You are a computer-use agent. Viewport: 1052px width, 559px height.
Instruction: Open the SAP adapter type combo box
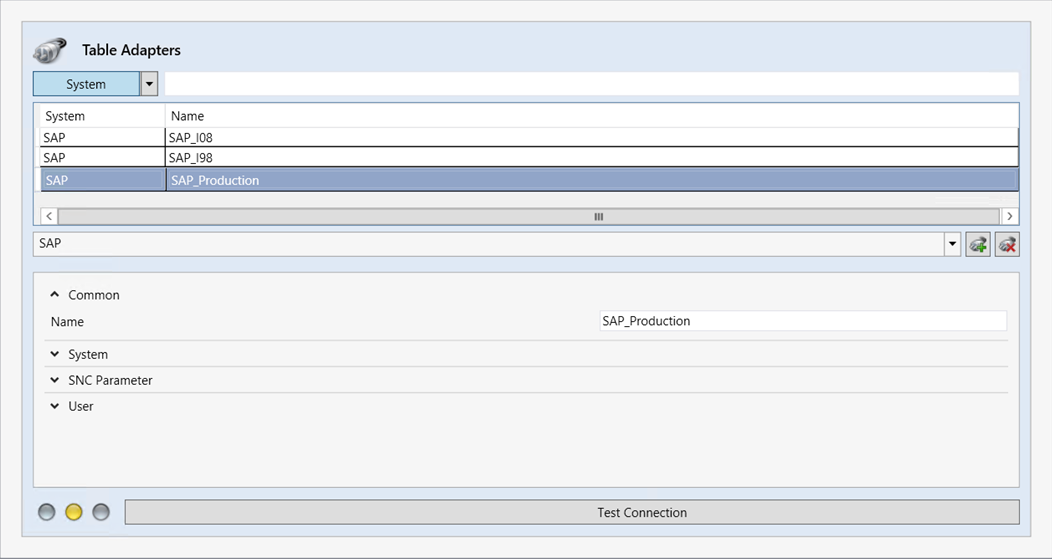951,244
